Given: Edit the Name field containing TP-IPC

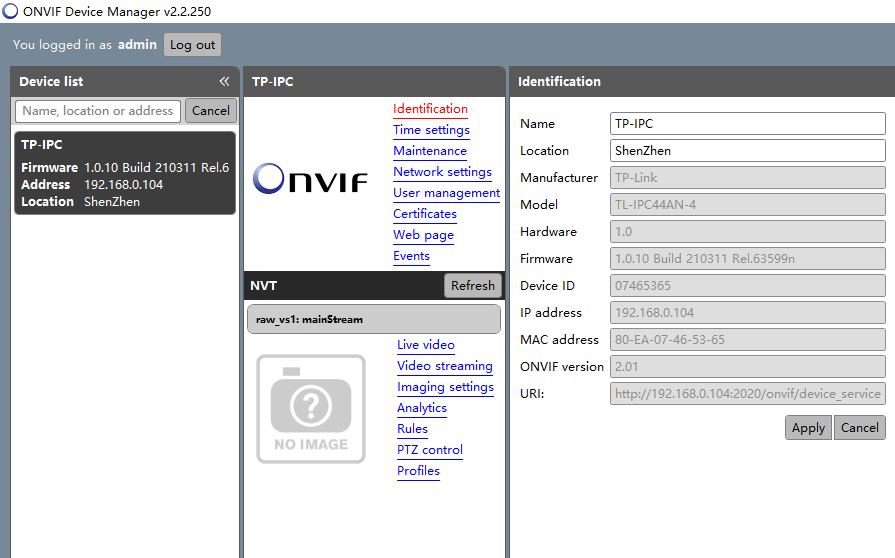Looking at the screenshot, I should point(748,124).
